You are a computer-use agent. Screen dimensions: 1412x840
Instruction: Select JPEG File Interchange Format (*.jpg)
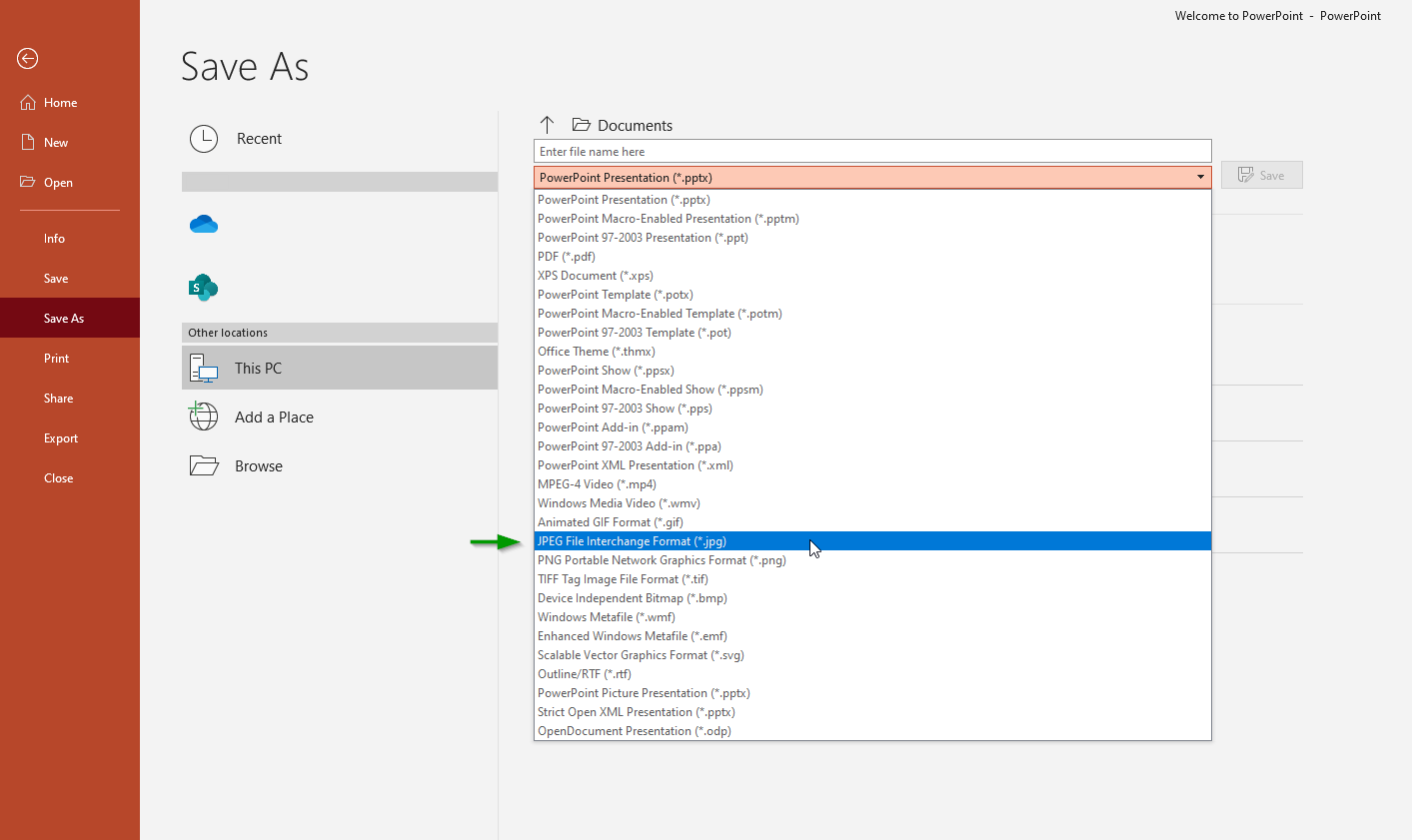pyautogui.click(x=872, y=541)
